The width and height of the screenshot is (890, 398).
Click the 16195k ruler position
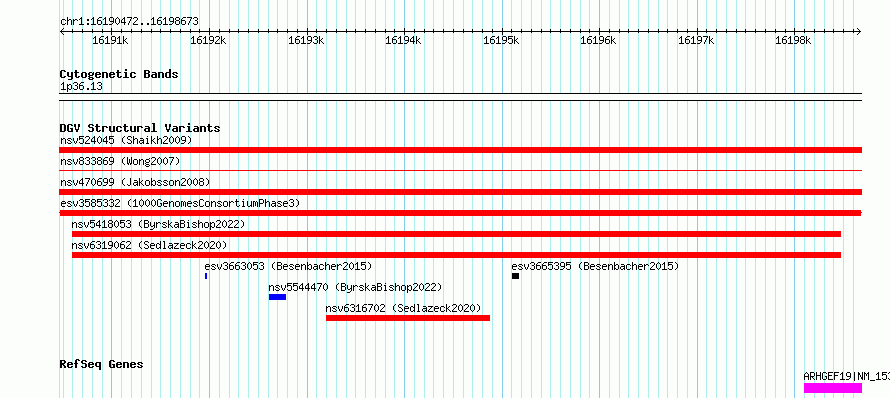(501, 40)
